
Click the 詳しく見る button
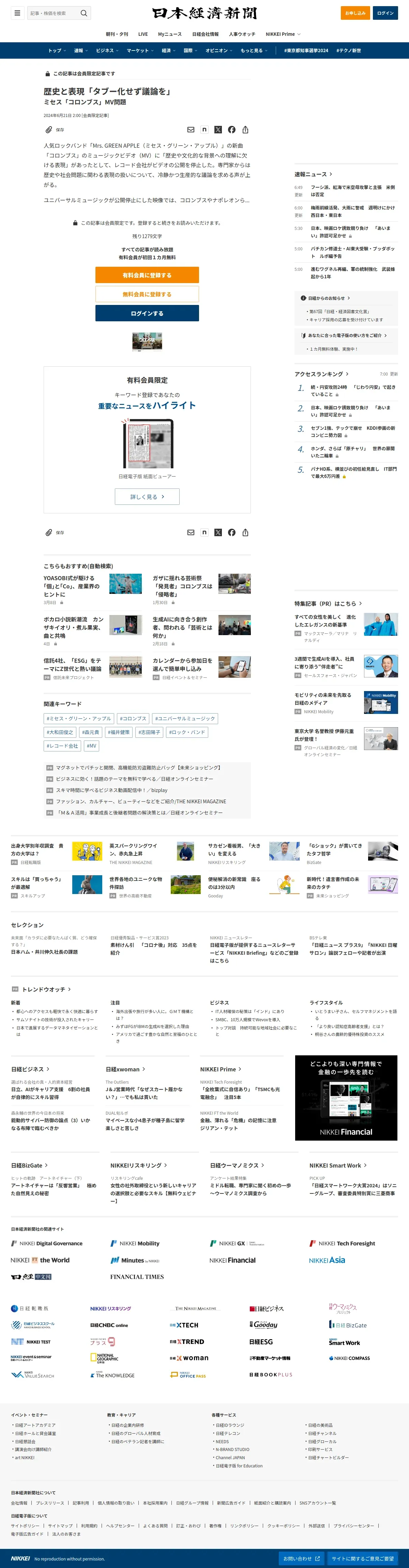[147, 497]
